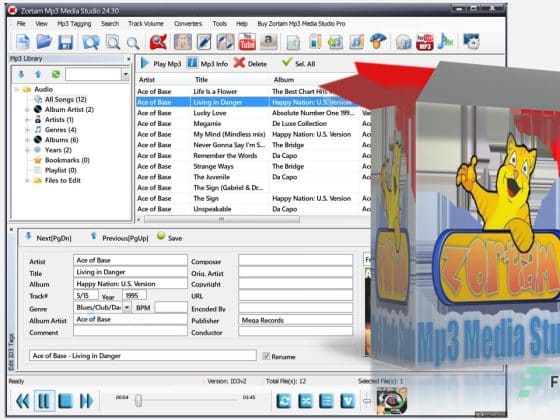Image resolution: width=560 pixels, height=420 pixels.
Task: Click Play Mp3 button
Action: click(x=161, y=64)
